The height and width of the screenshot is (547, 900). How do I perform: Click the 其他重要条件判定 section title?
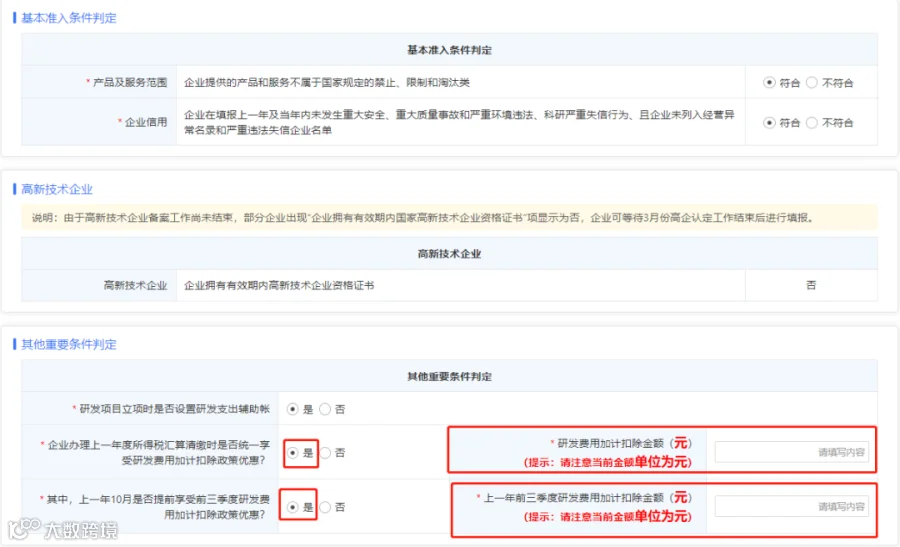coord(69,344)
